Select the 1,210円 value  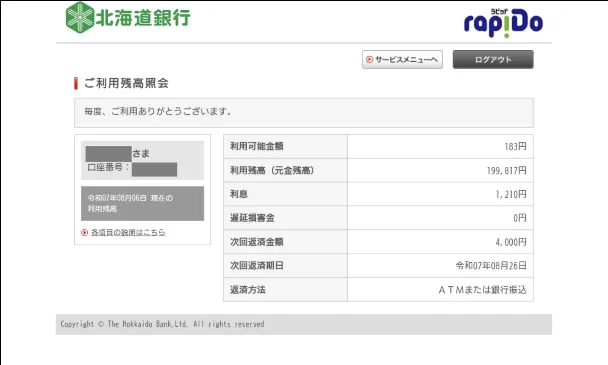click(511, 194)
